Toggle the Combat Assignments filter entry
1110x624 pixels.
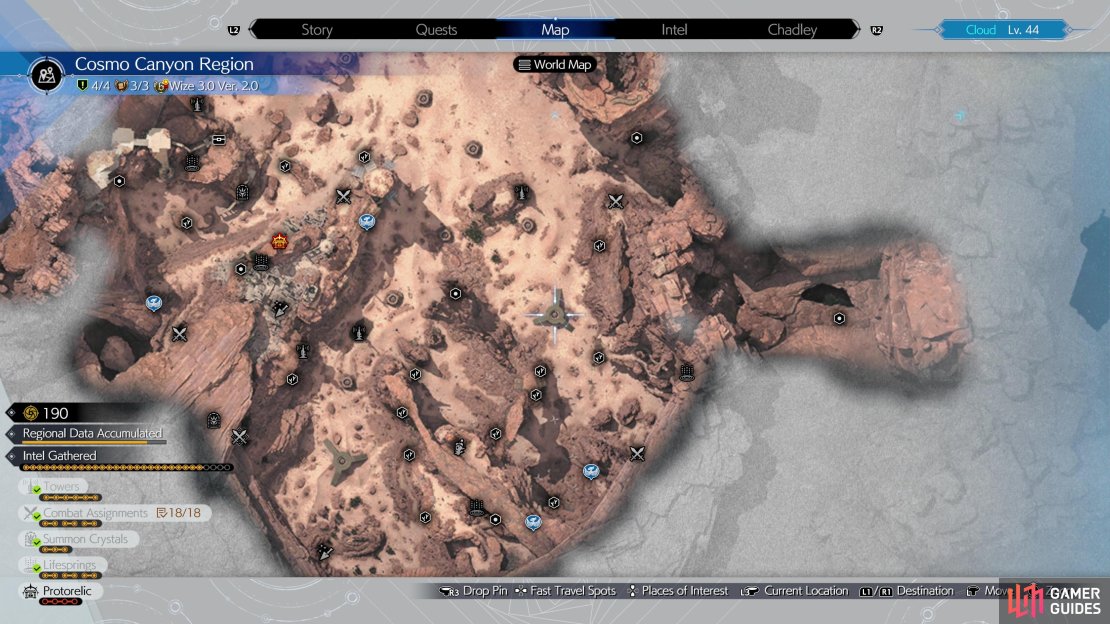coord(115,513)
